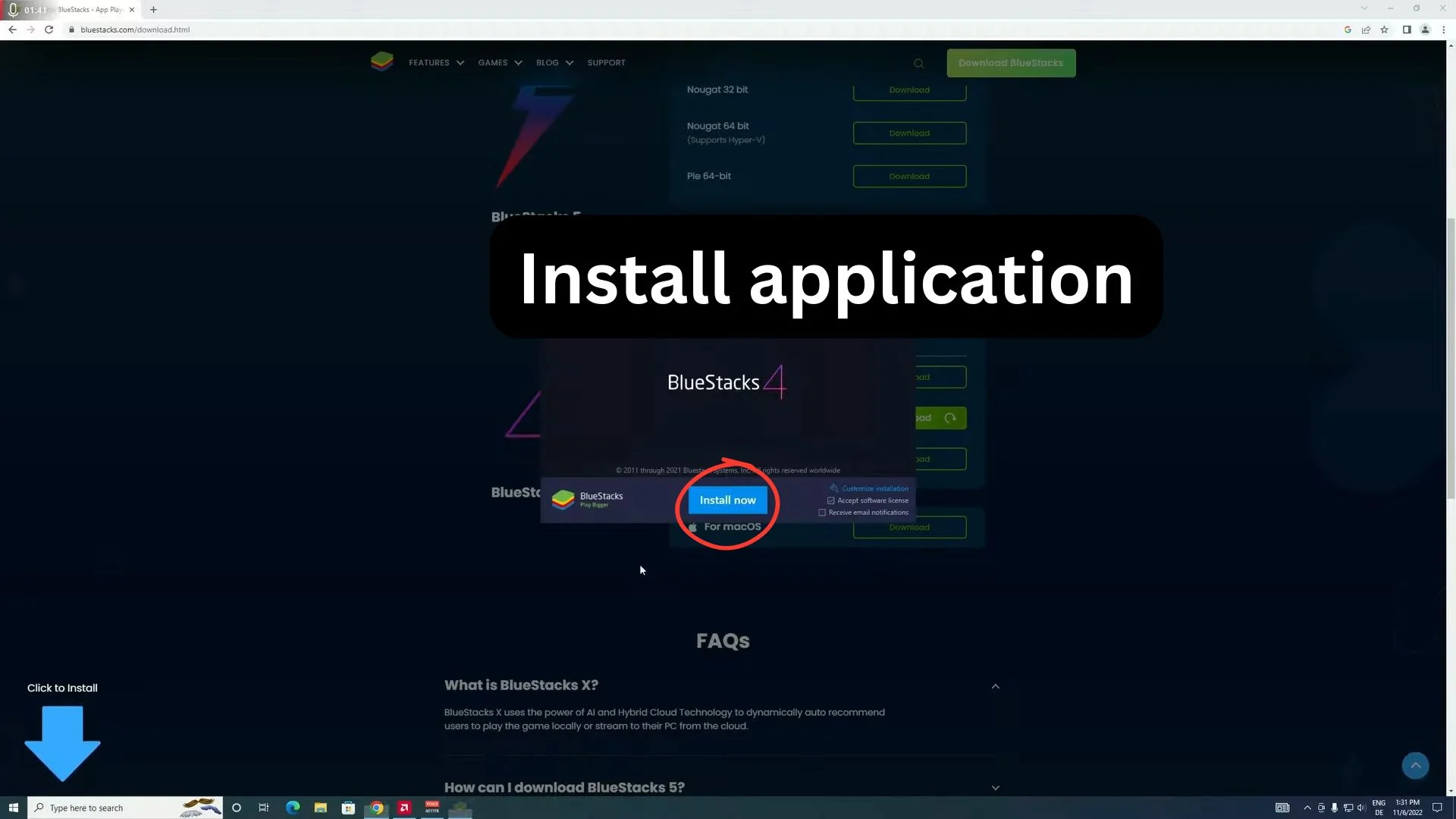Image resolution: width=1456 pixels, height=819 pixels.
Task: Click the browser forward arrow
Action: point(30,30)
